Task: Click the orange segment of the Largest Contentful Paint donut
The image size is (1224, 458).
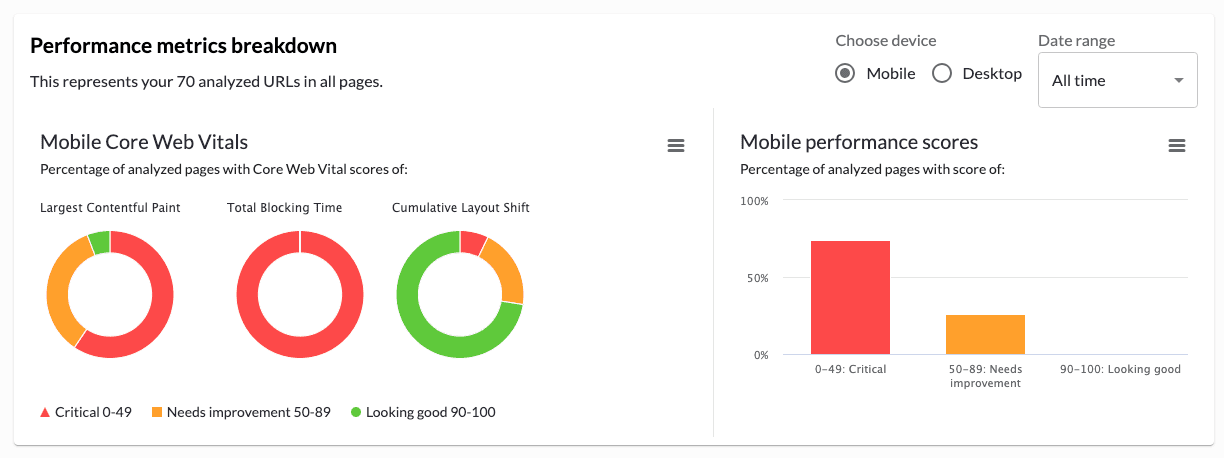Action: tap(58, 290)
